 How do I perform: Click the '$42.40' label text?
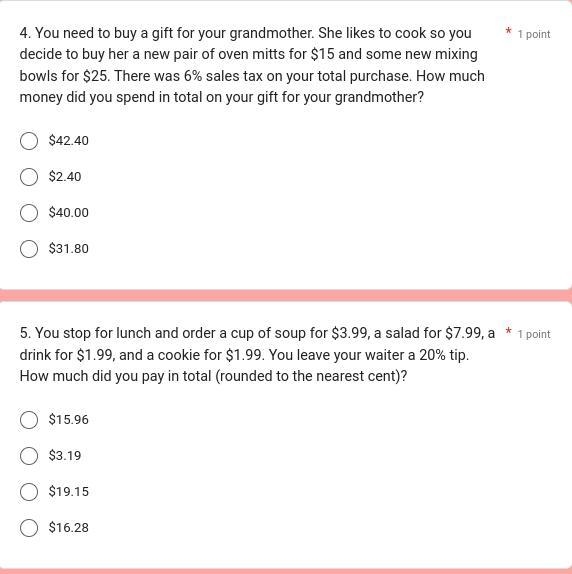click(69, 141)
